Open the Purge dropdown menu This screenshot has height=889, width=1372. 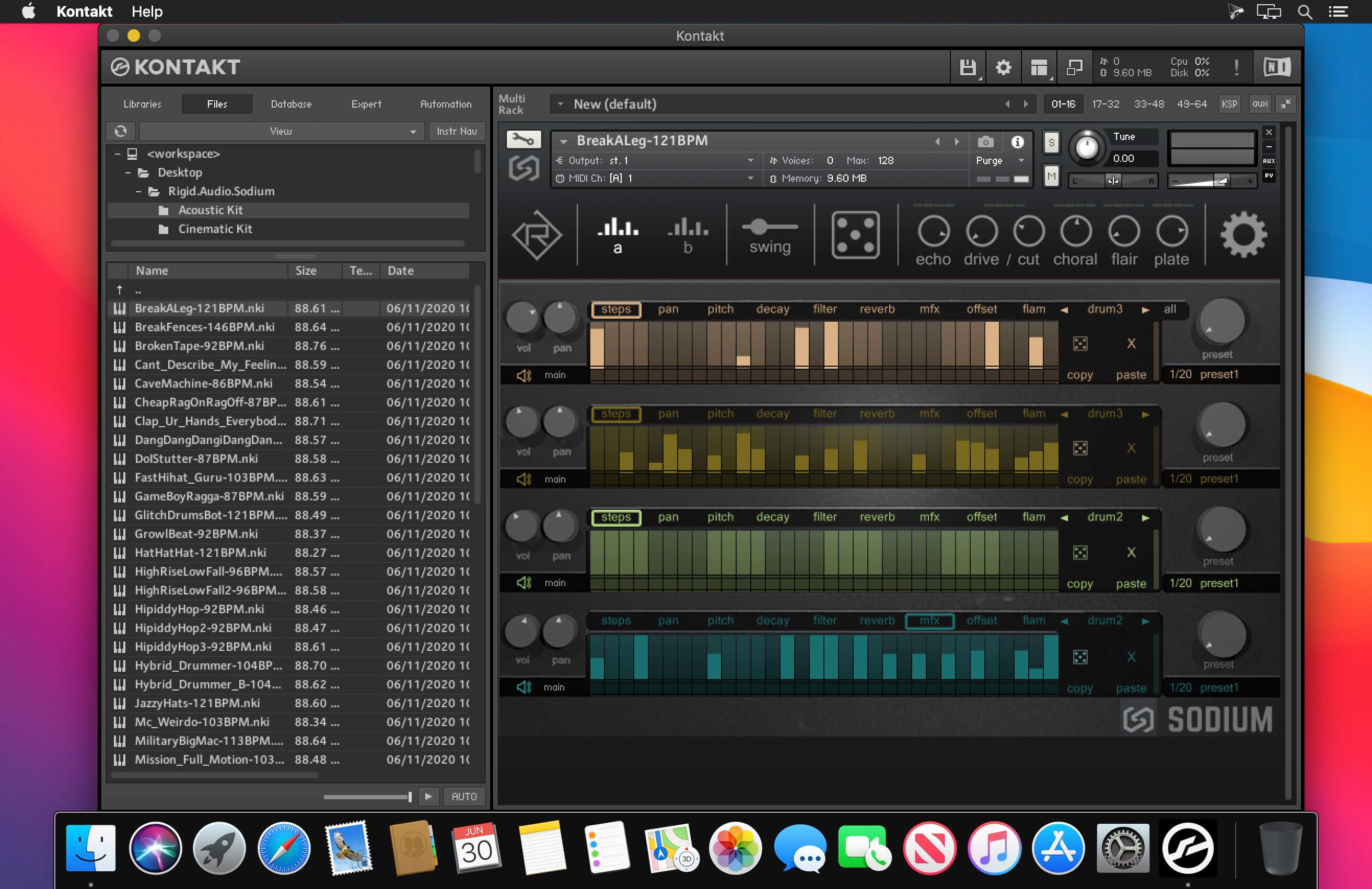[1000, 160]
